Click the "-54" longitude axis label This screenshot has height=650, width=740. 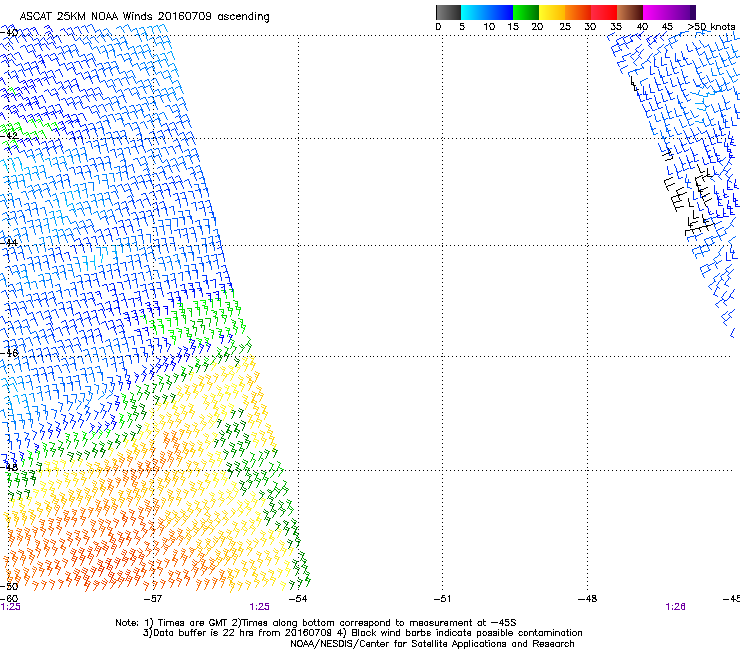(298, 599)
